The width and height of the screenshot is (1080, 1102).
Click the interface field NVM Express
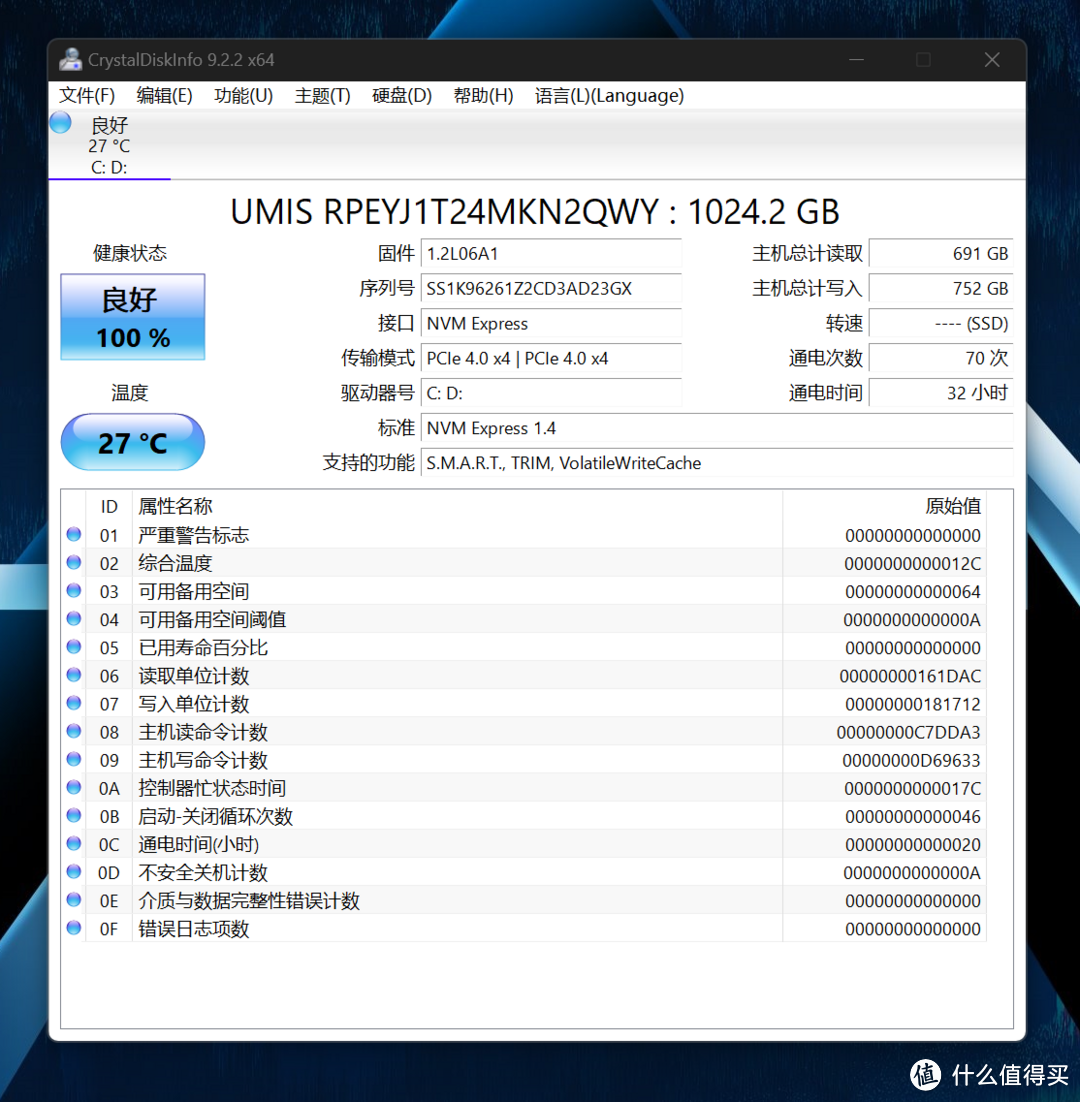tap(551, 323)
